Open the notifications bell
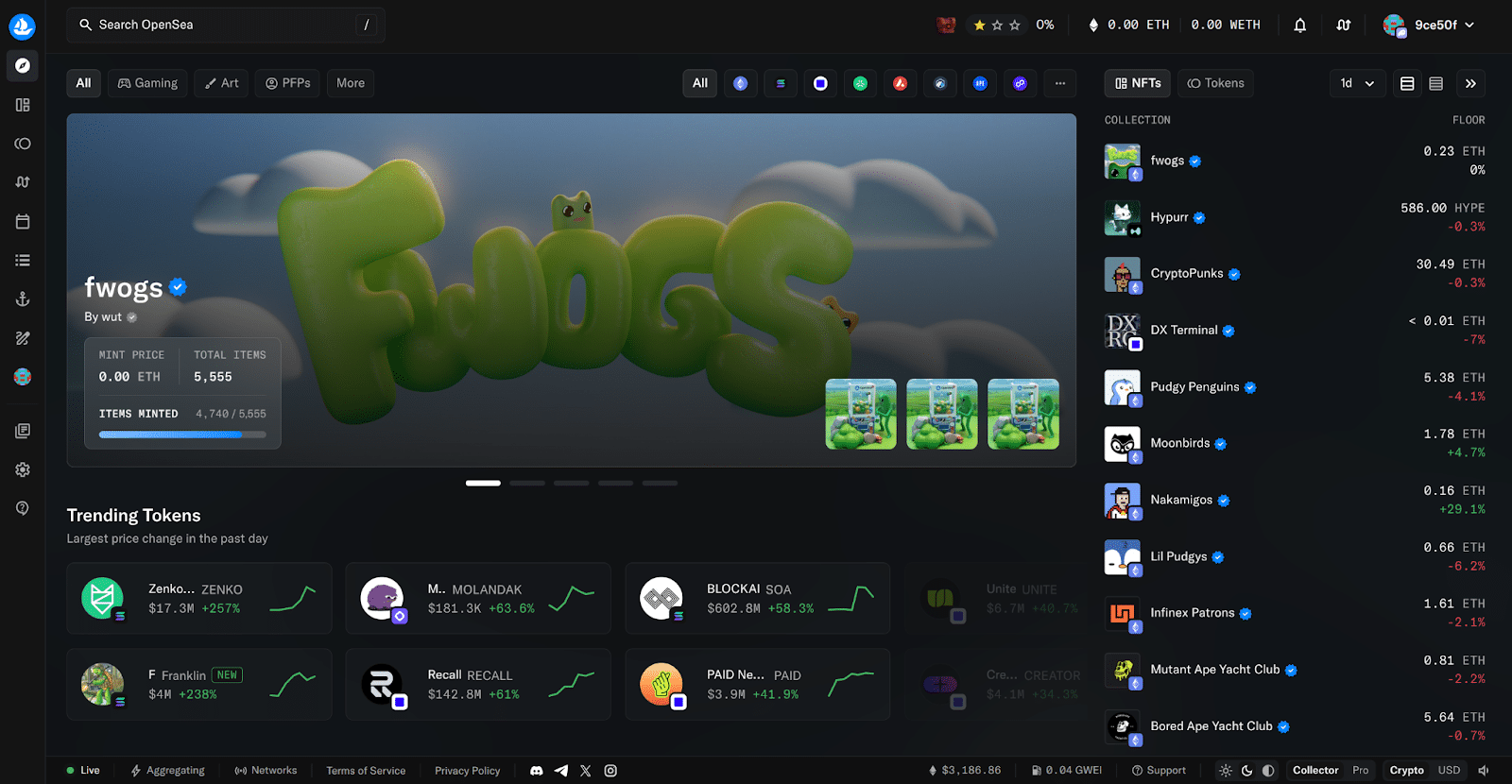1512x784 pixels. [1300, 26]
